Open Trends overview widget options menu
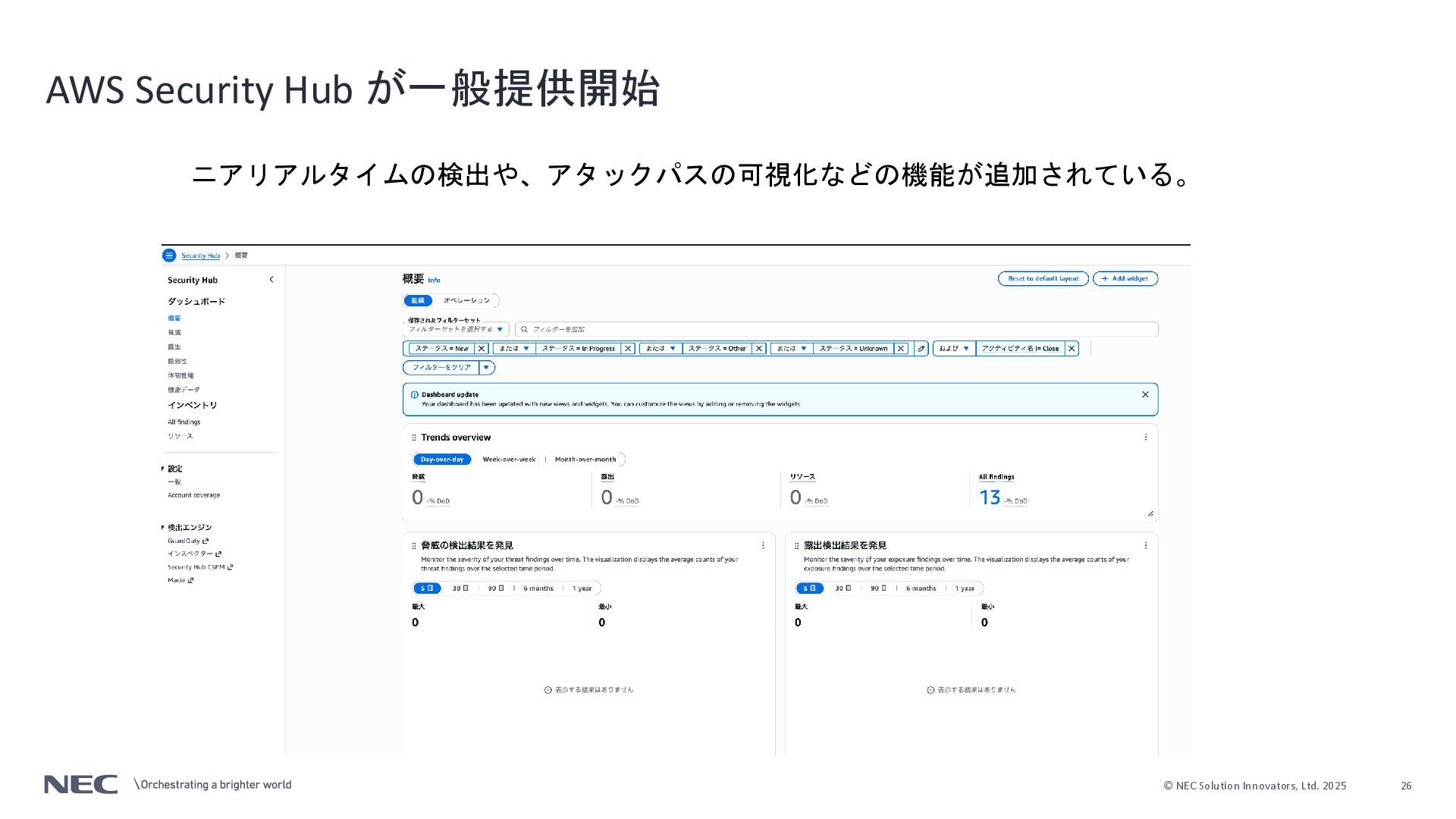Image resolution: width=1456 pixels, height=819 pixels. 1145,438
